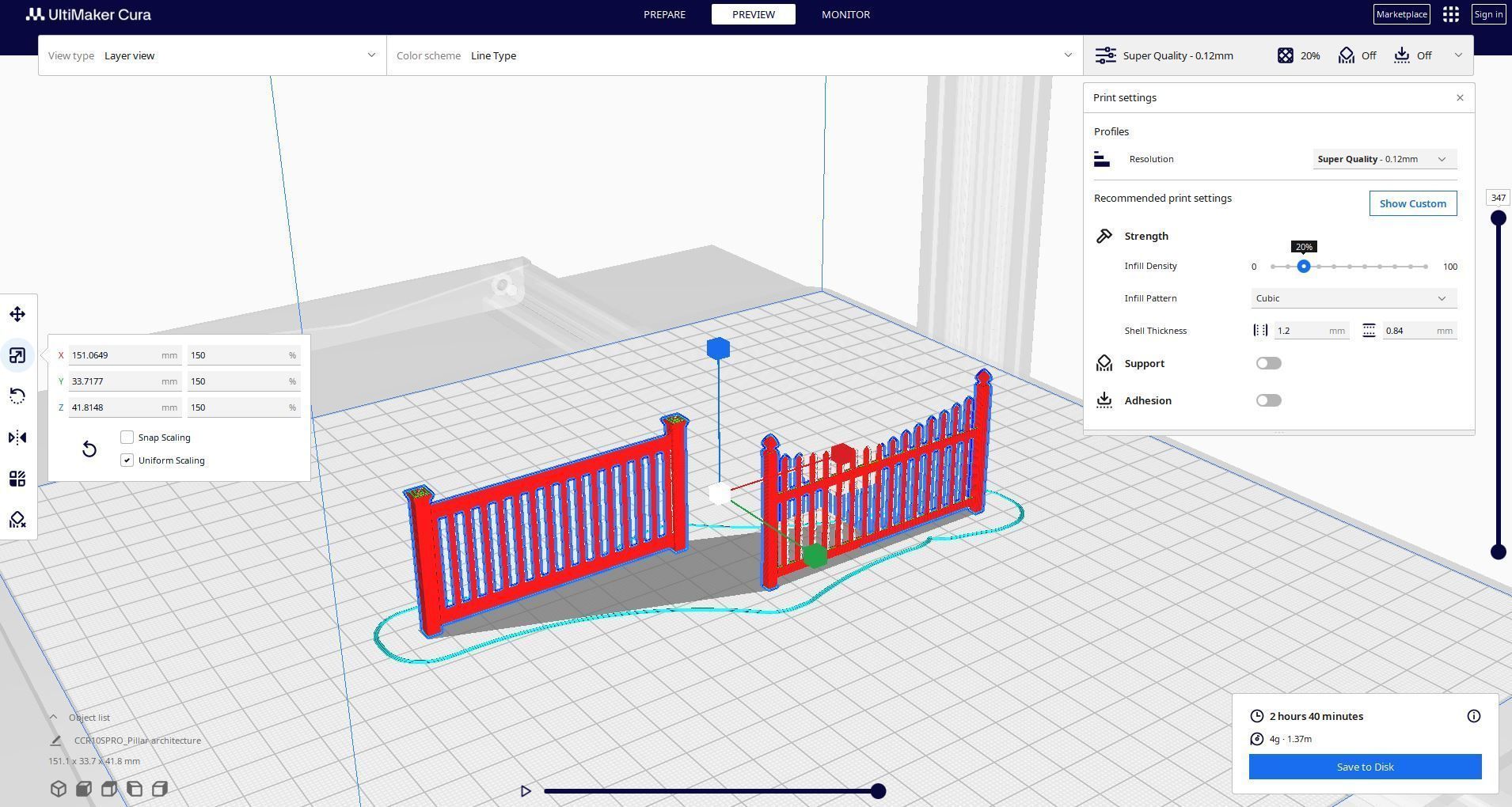Switch to right side view icon
This screenshot has height=807, width=1512.
[160, 789]
